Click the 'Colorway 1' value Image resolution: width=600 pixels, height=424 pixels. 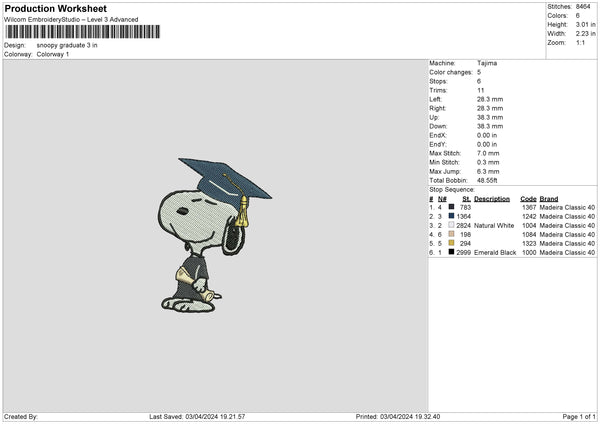coord(53,54)
